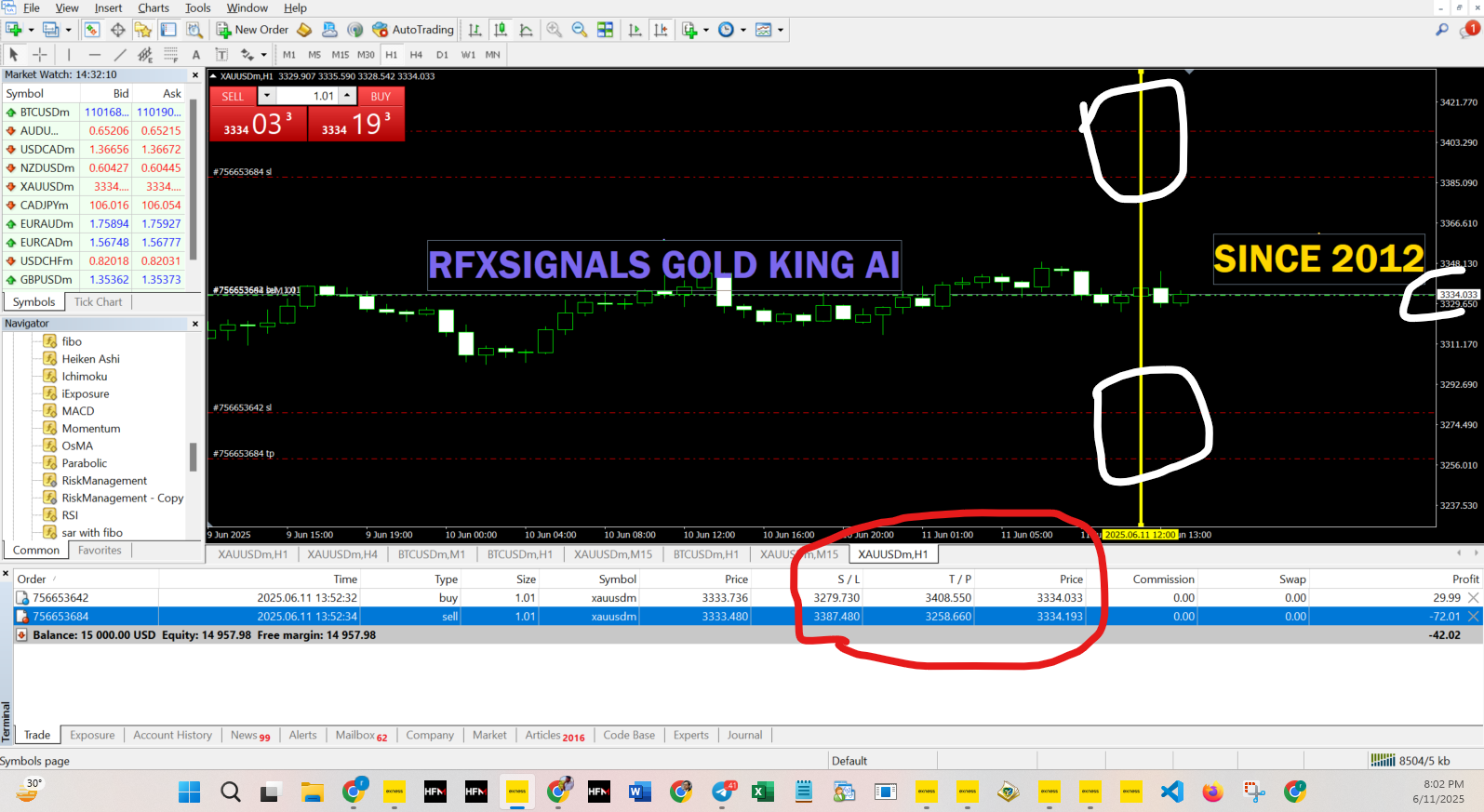1484x812 pixels.
Task: Open Excel from the Windows taskbar
Action: pyautogui.click(x=763, y=792)
